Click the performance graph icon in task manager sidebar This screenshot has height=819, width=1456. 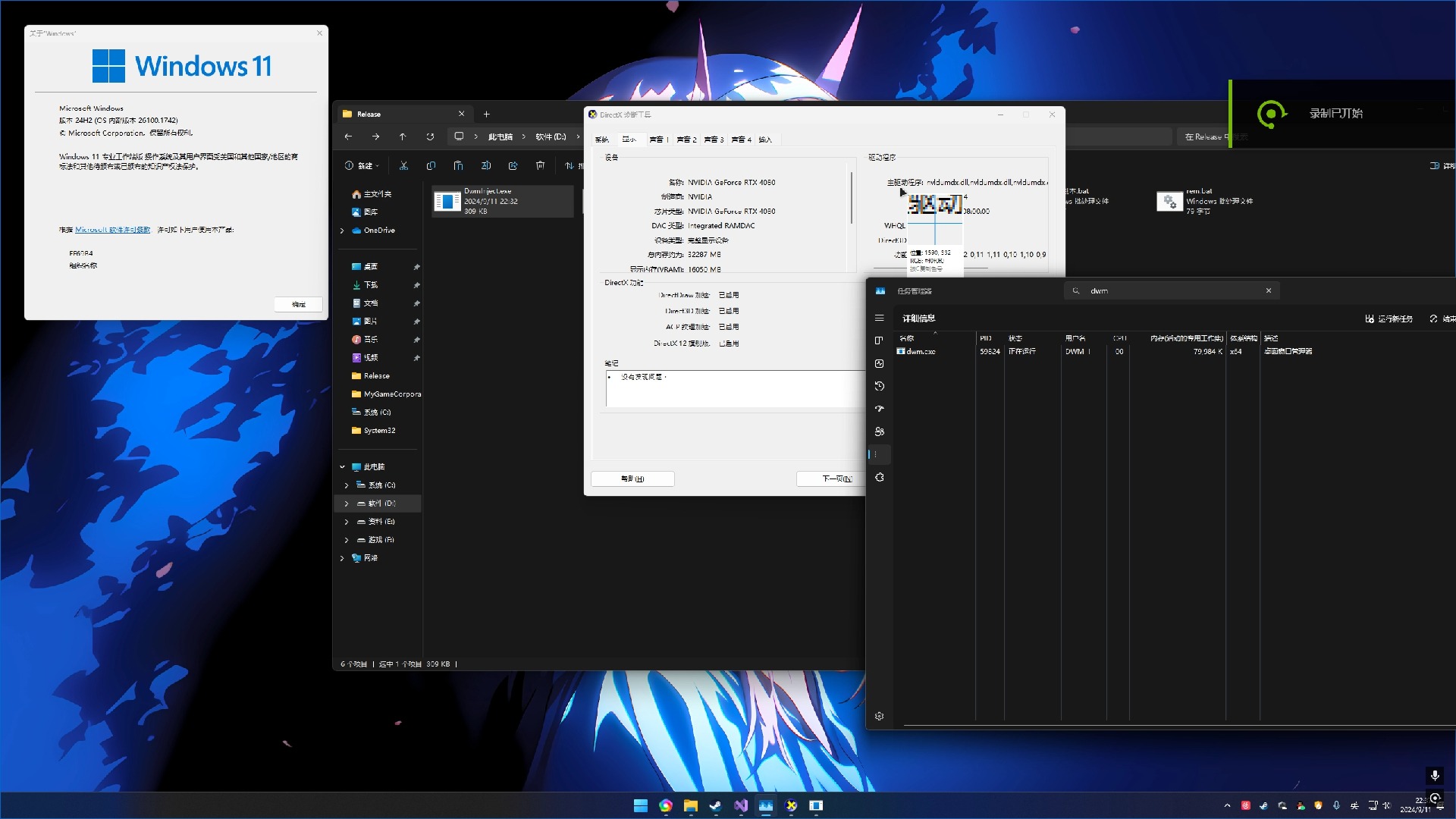[879, 362]
